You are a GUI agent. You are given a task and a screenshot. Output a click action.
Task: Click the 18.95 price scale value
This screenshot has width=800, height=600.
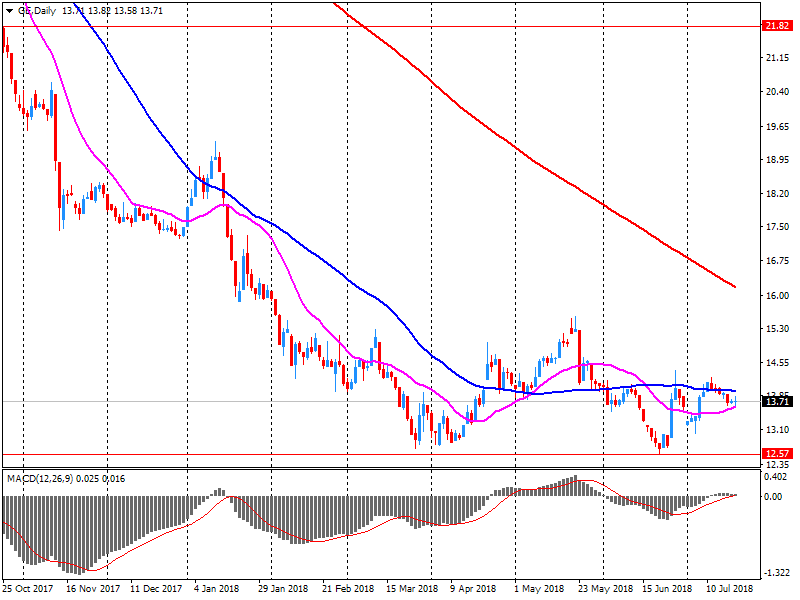(778, 160)
